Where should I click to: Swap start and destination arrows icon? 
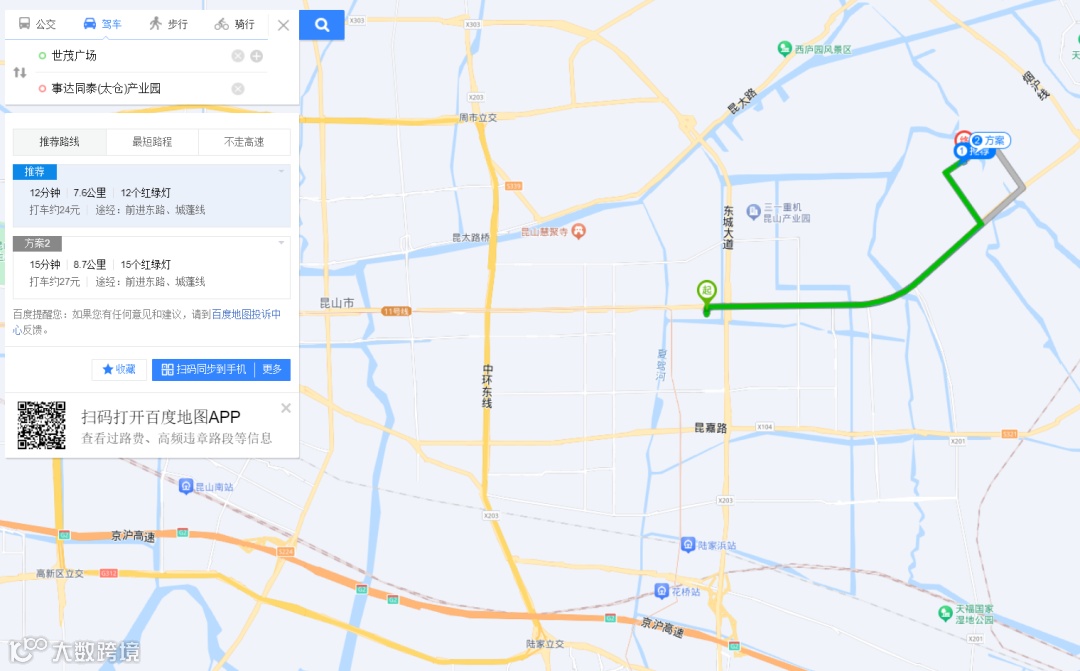point(20,72)
